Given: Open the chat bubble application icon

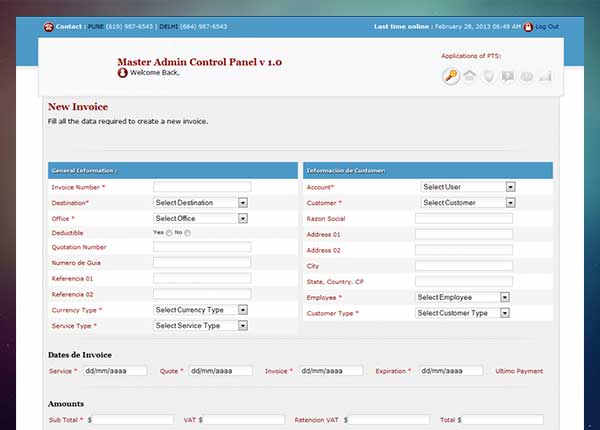Looking at the screenshot, I should (x=508, y=77).
